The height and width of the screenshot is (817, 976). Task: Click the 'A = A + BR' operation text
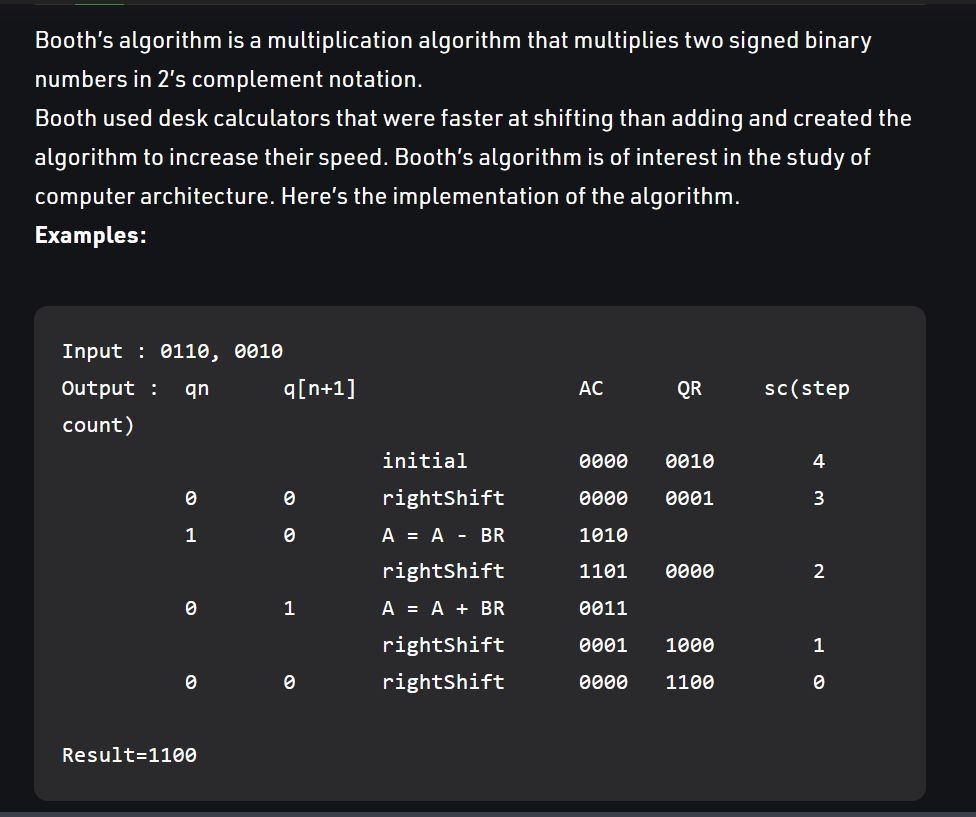coord(443,608)
